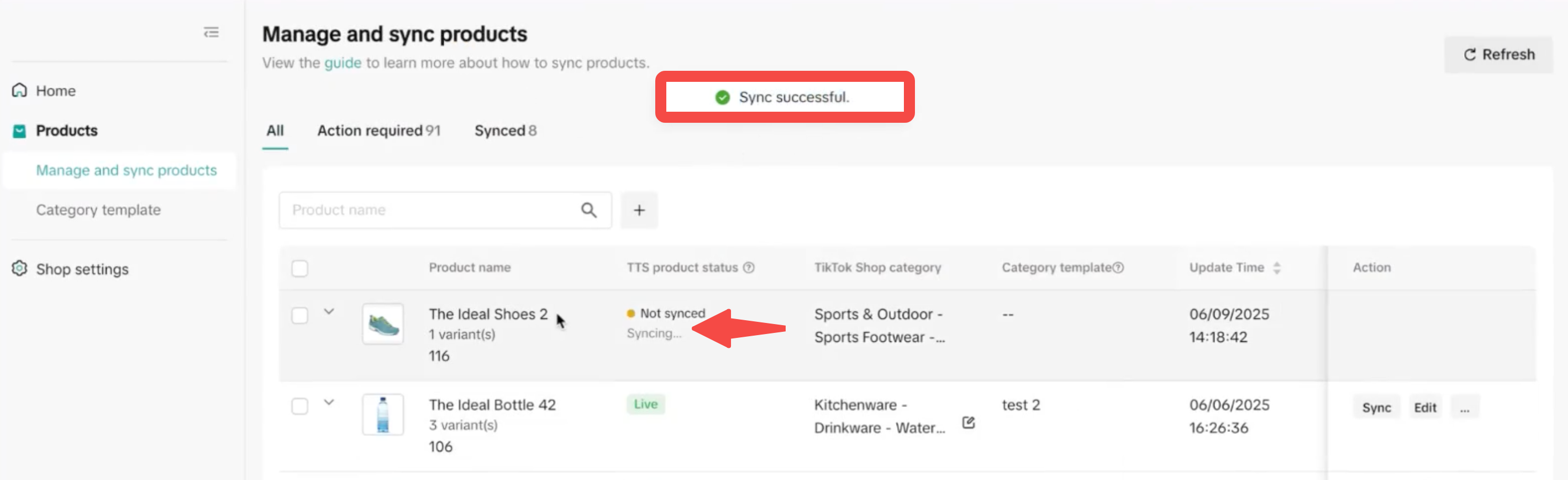Collapse the sidebar menu icon

click(211, 32)
